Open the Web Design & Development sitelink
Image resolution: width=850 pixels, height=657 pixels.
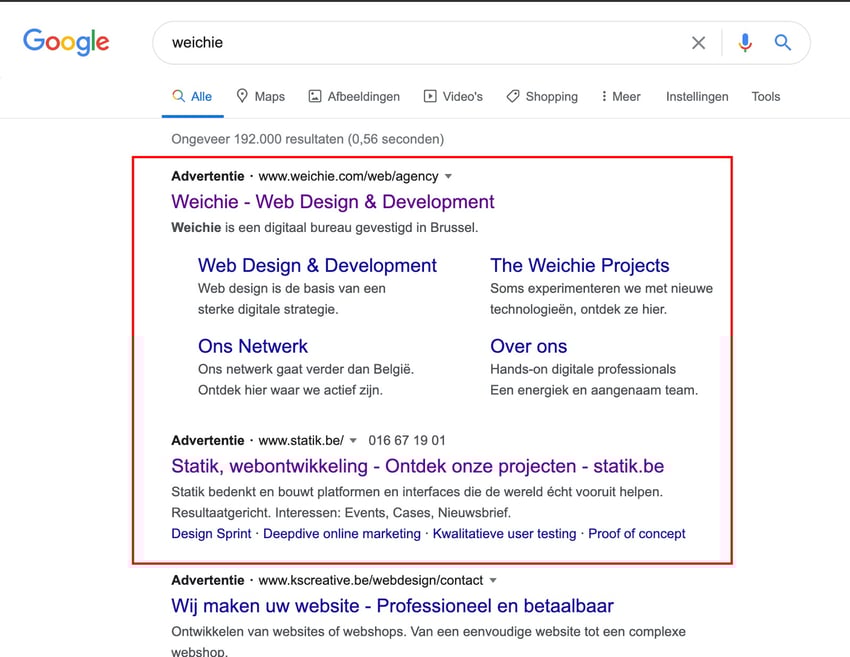pos(317,265)
